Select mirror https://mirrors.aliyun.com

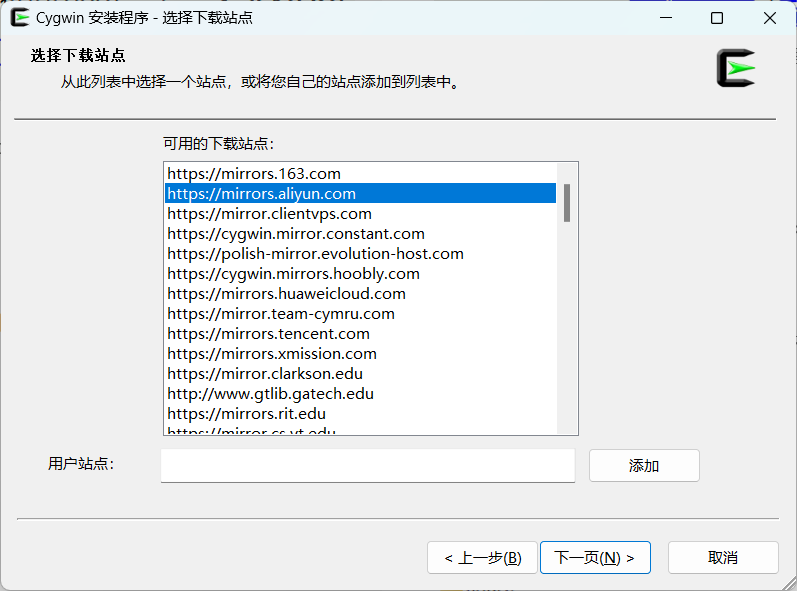(x=360, y=193)
